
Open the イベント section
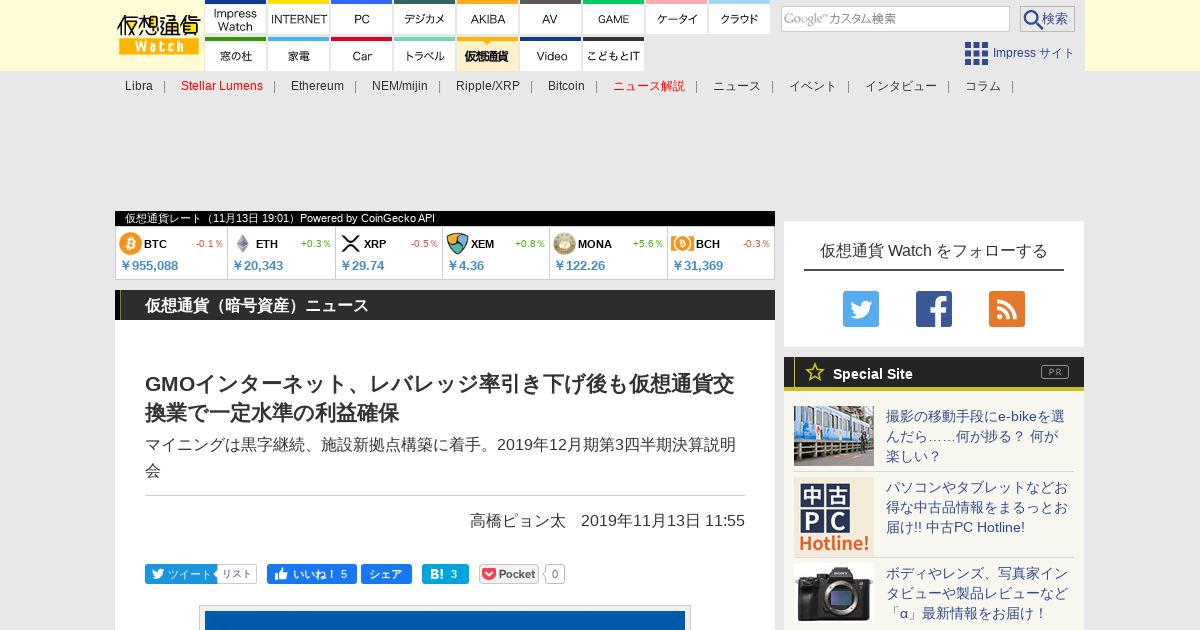coord(813,86)
